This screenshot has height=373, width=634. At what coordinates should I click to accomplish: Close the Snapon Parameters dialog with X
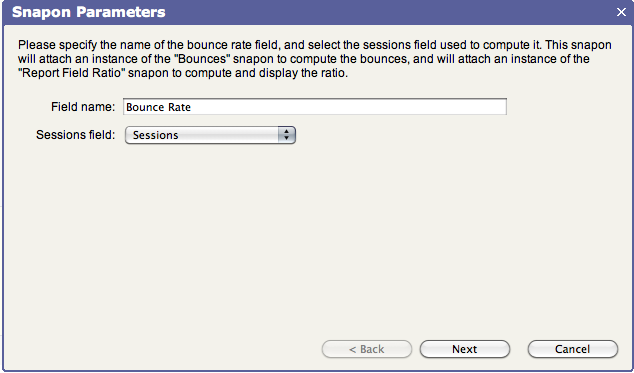tap(621, 12)
